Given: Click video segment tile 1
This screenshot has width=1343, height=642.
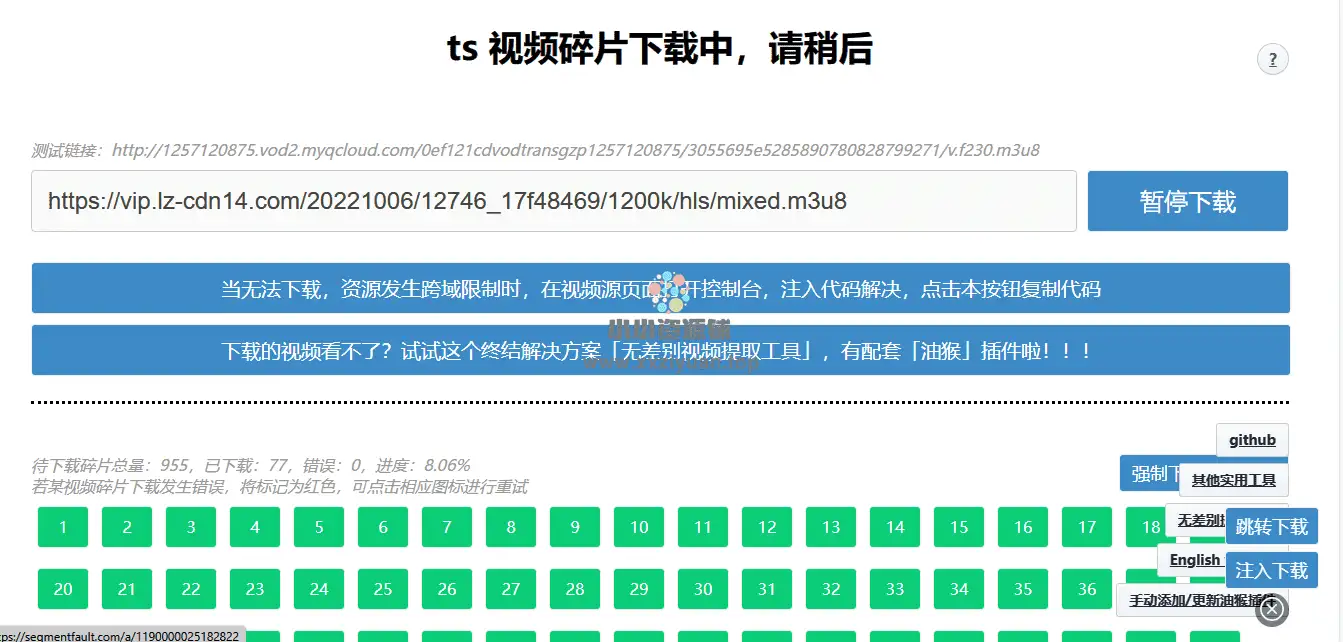Looking at the screenshot, I should (x=63, y=527).
